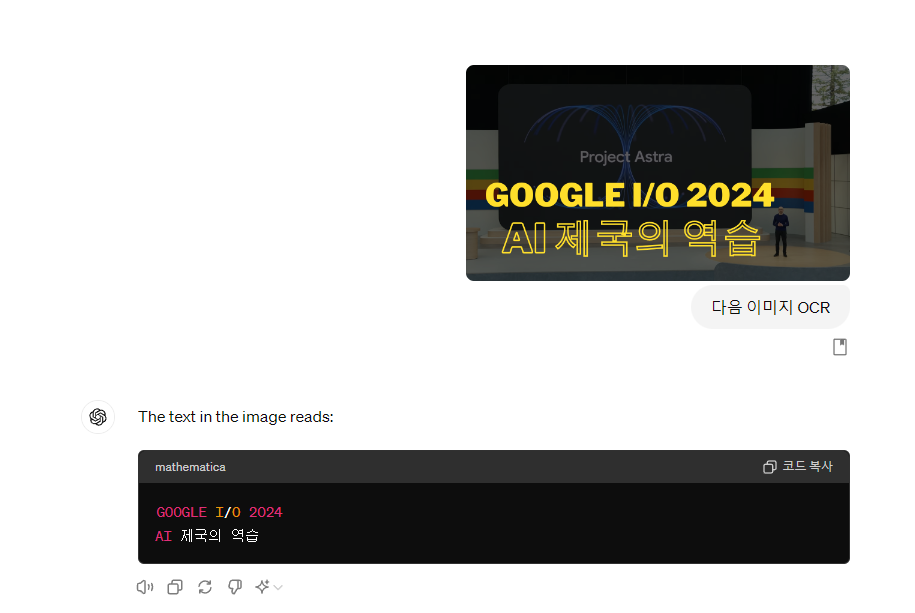Click the '다음 이미지 OCR' message bubble
Screen dimensions: 915x613
(x=770, y=307)
